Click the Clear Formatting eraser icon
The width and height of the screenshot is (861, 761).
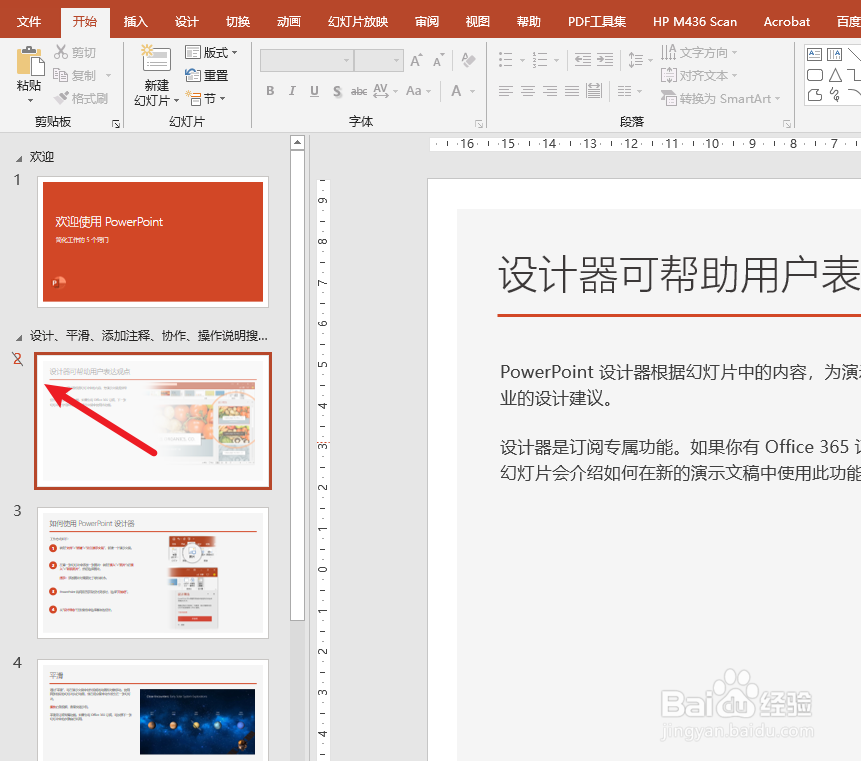[468, 60]
